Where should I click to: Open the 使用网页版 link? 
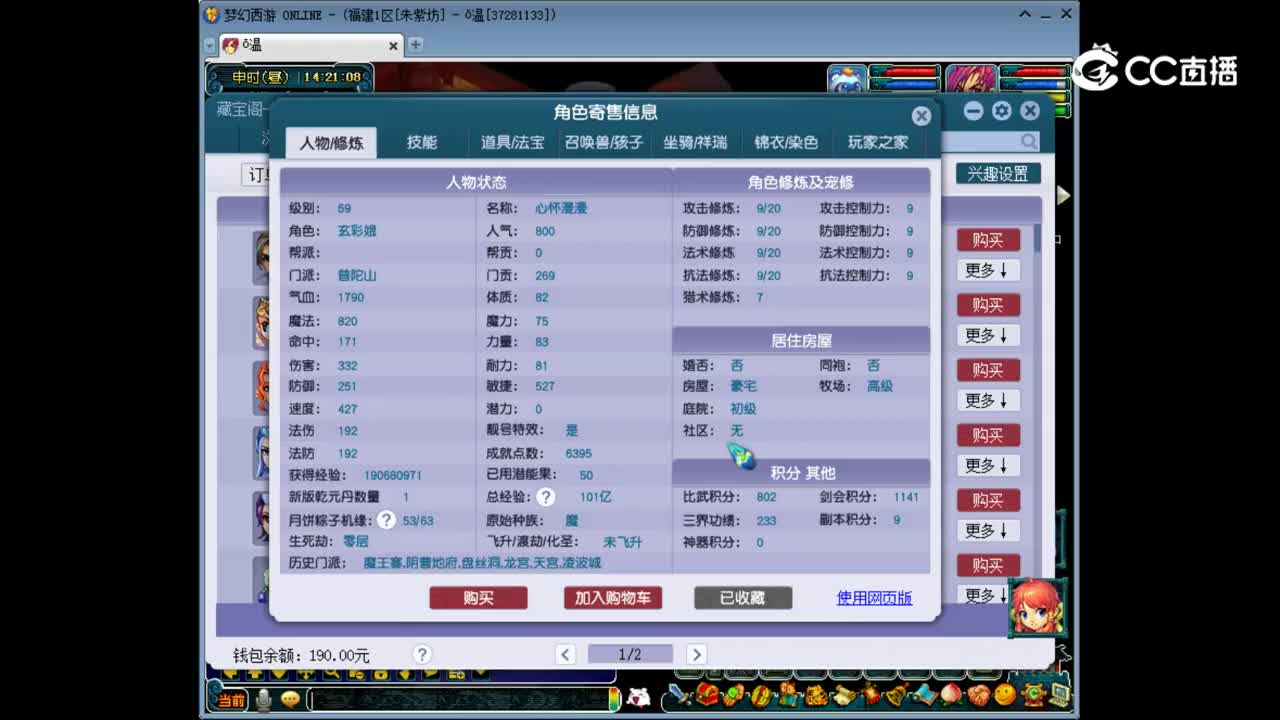(874, 598)
